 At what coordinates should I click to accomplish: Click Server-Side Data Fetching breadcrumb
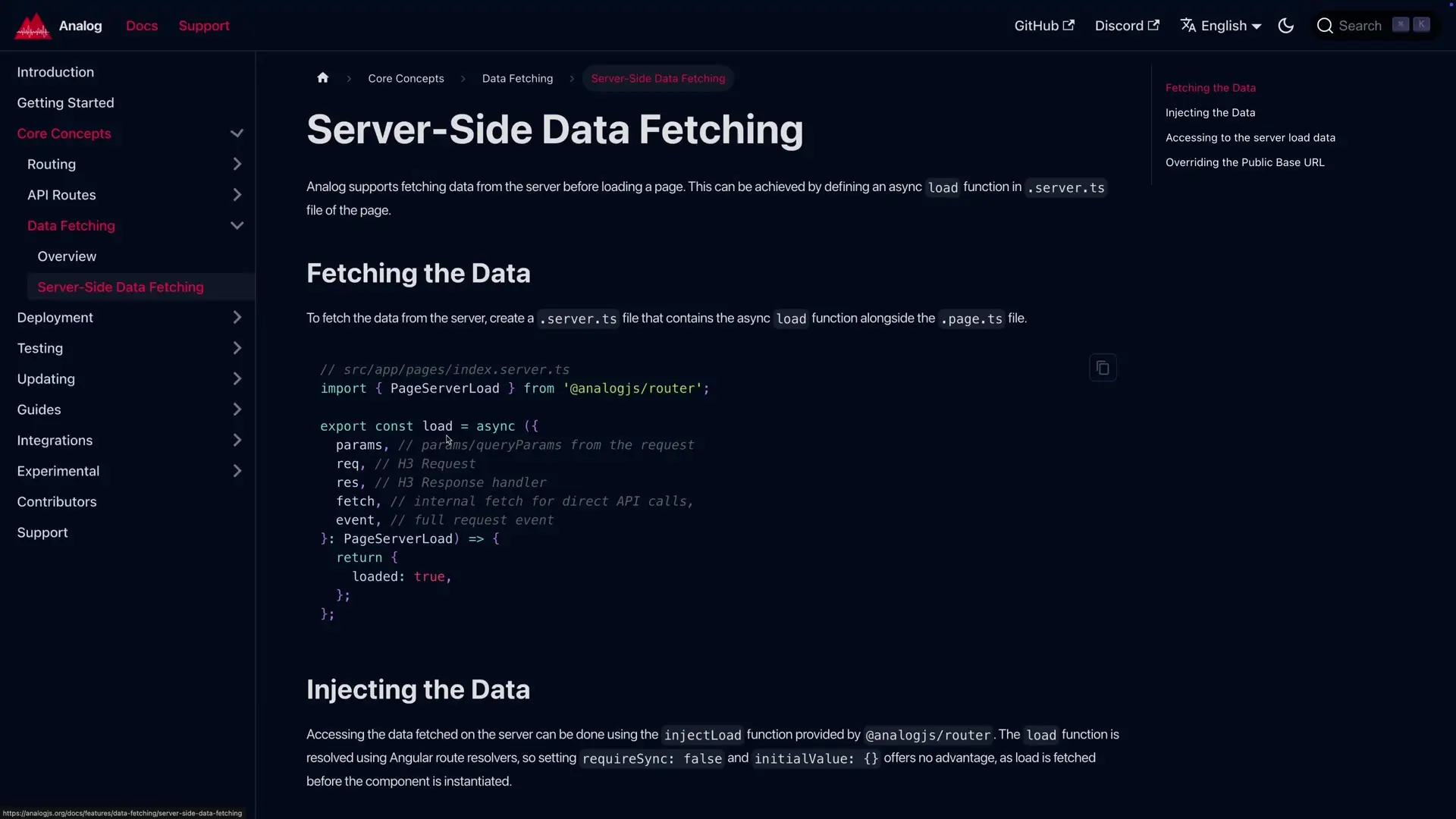657,78
